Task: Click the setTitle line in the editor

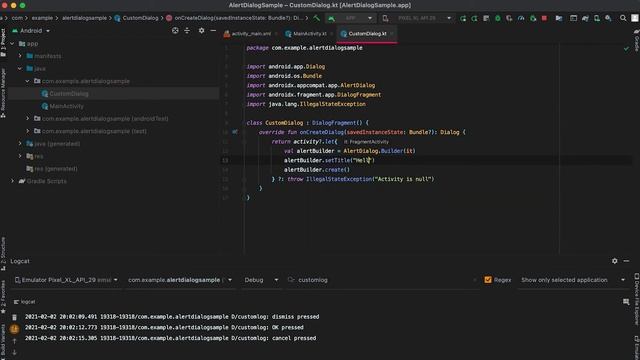Action: pyautogui.click(x=329, y=160)
